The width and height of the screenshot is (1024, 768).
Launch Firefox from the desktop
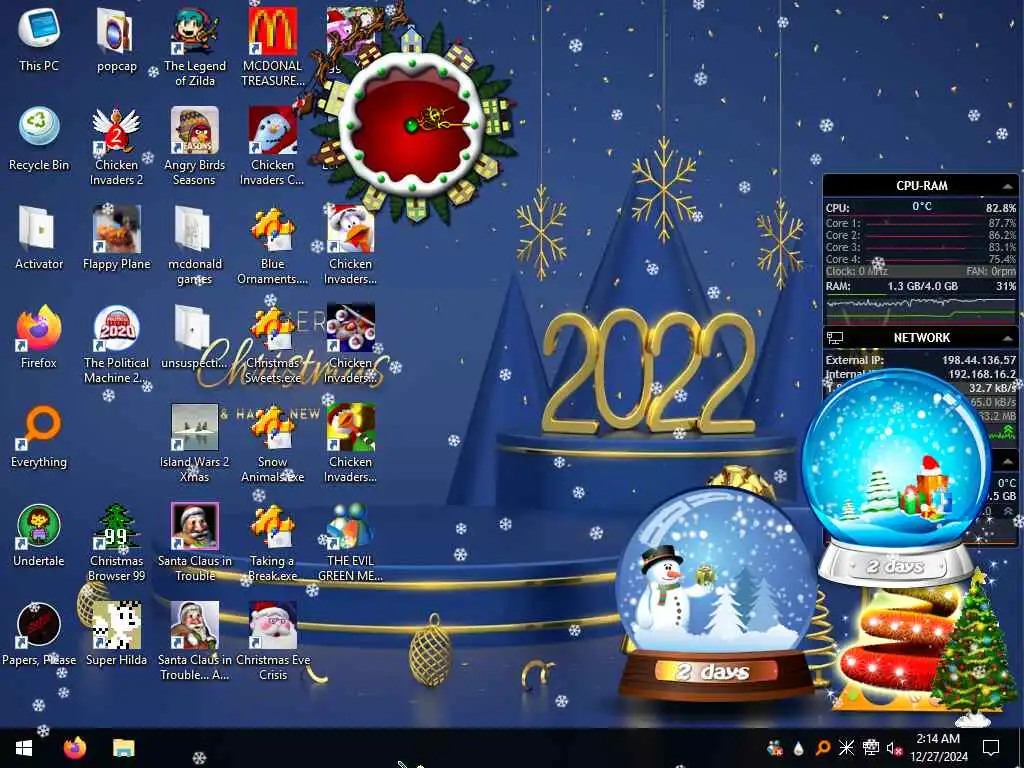39,336
